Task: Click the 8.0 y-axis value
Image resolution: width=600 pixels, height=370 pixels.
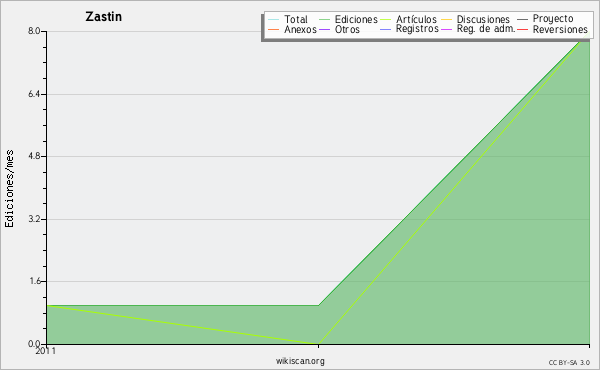Action: 34,31
